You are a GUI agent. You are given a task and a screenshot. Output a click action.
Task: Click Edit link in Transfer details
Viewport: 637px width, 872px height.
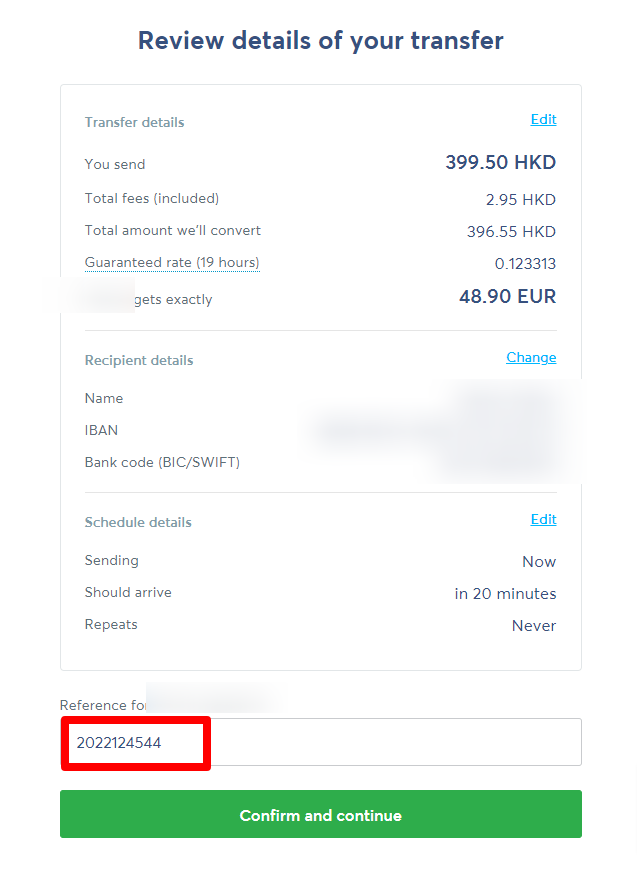pos(543,120)
